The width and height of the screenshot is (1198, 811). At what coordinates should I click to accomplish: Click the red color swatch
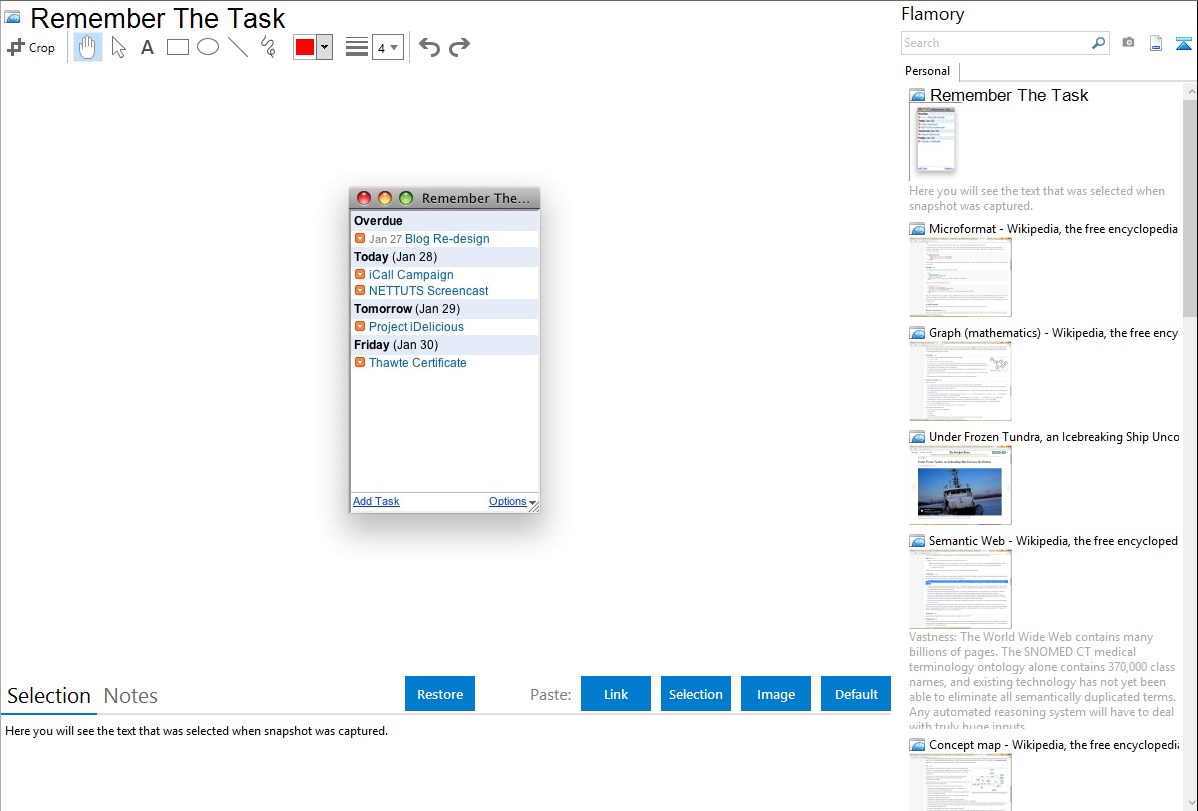click(x=304, y=47)
